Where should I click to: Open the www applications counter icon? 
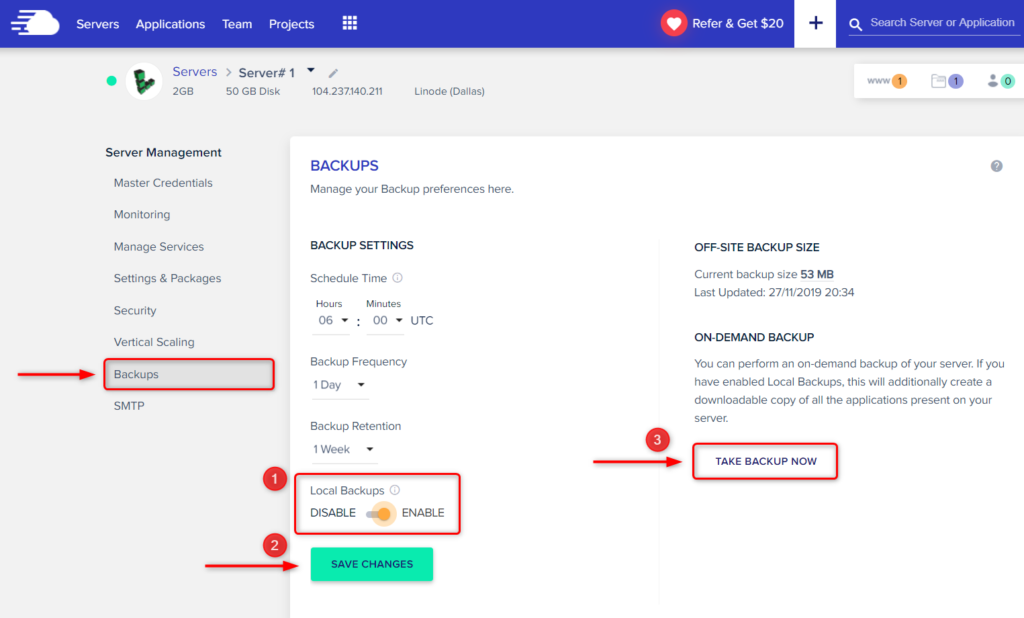coord(886,81)
